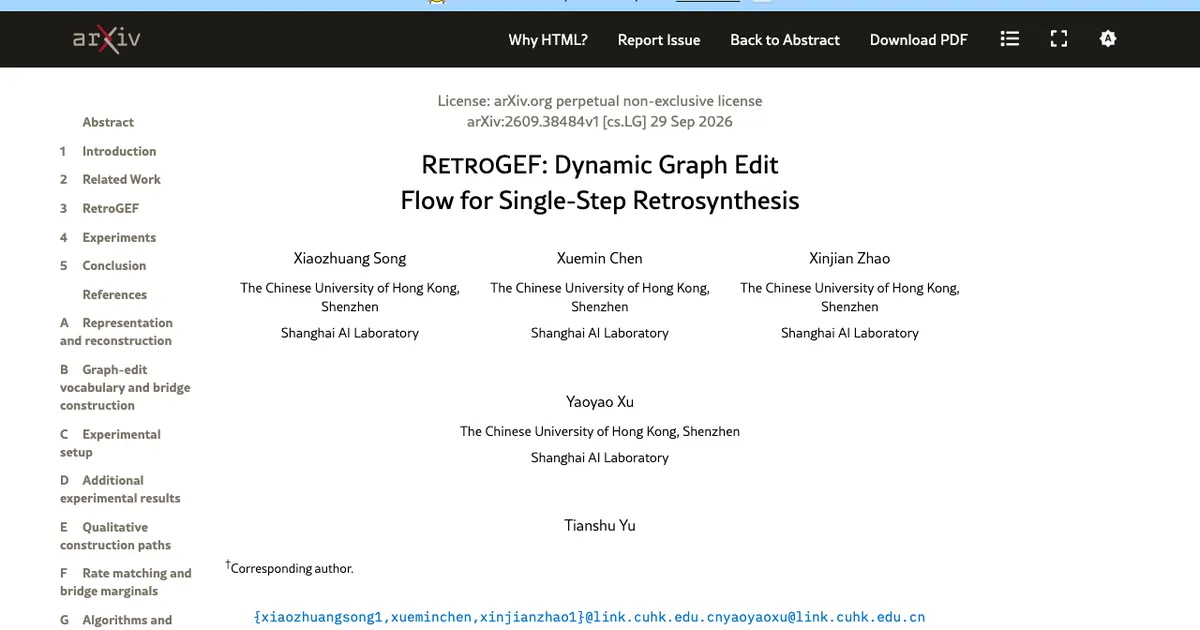The width and height of the screenshot is (1200, 630).
Task: Enter fullscreen with the expand icon
Action: 1059,39
